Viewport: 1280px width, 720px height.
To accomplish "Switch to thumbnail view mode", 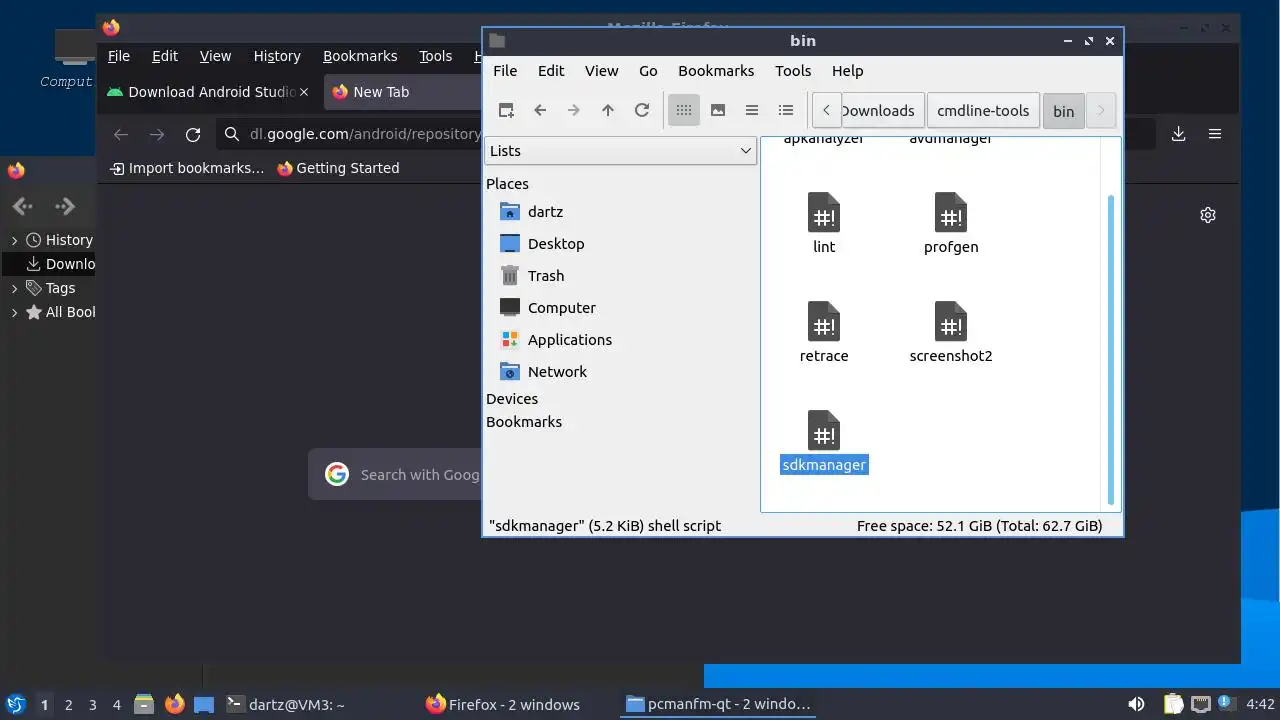I will [718, 110].
